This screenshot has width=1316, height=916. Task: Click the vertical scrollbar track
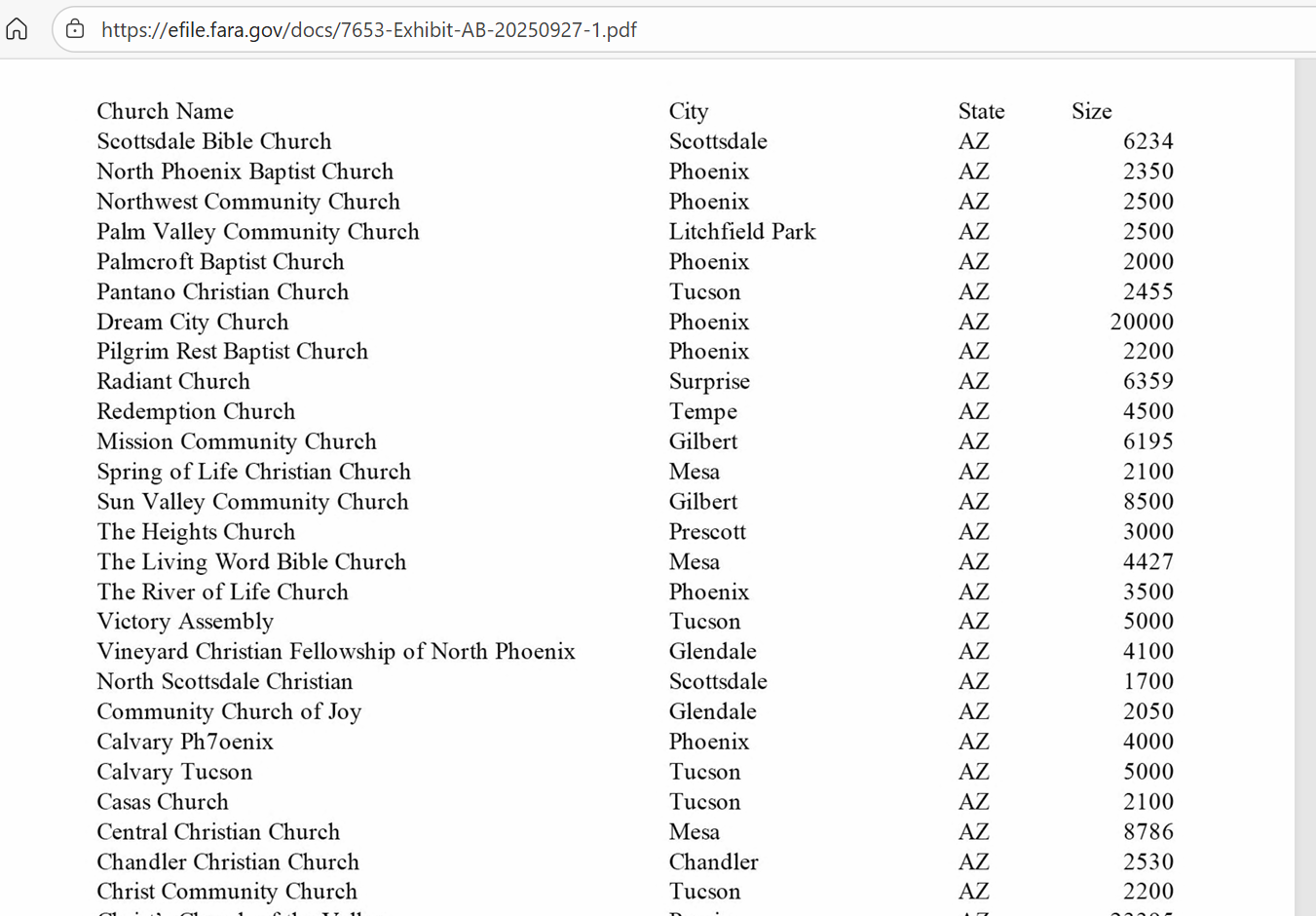(x=1304, y=487)
